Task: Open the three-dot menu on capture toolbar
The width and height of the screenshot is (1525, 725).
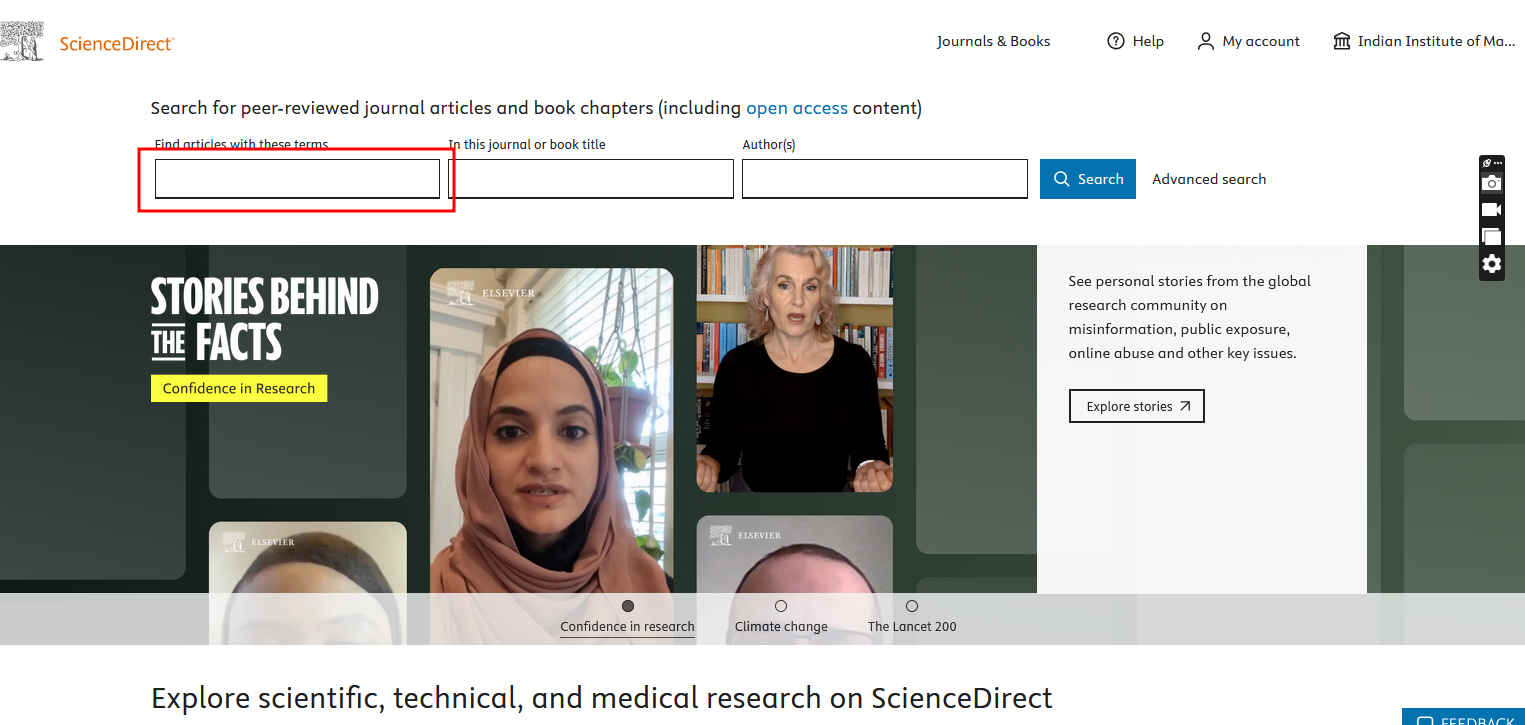Action: pyautogui.click(x=1498, y=163)
